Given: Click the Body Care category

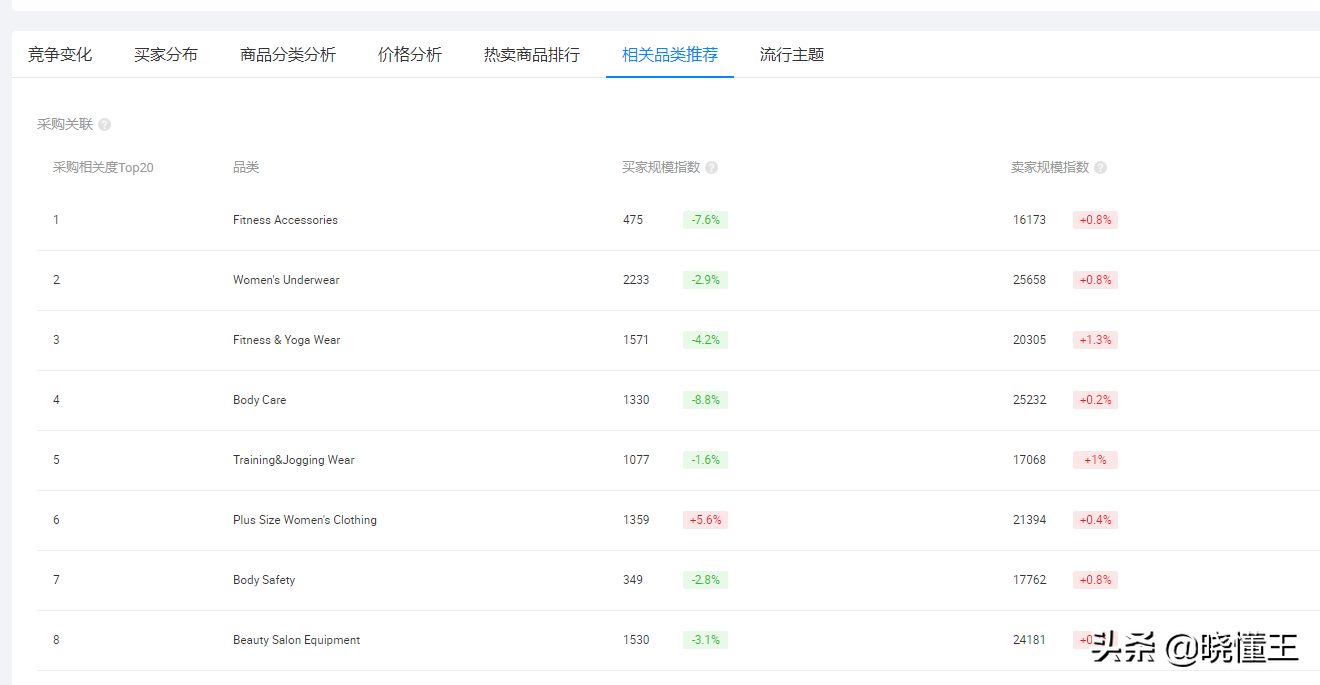Looking at the screenshot, I should coord(259,400).
